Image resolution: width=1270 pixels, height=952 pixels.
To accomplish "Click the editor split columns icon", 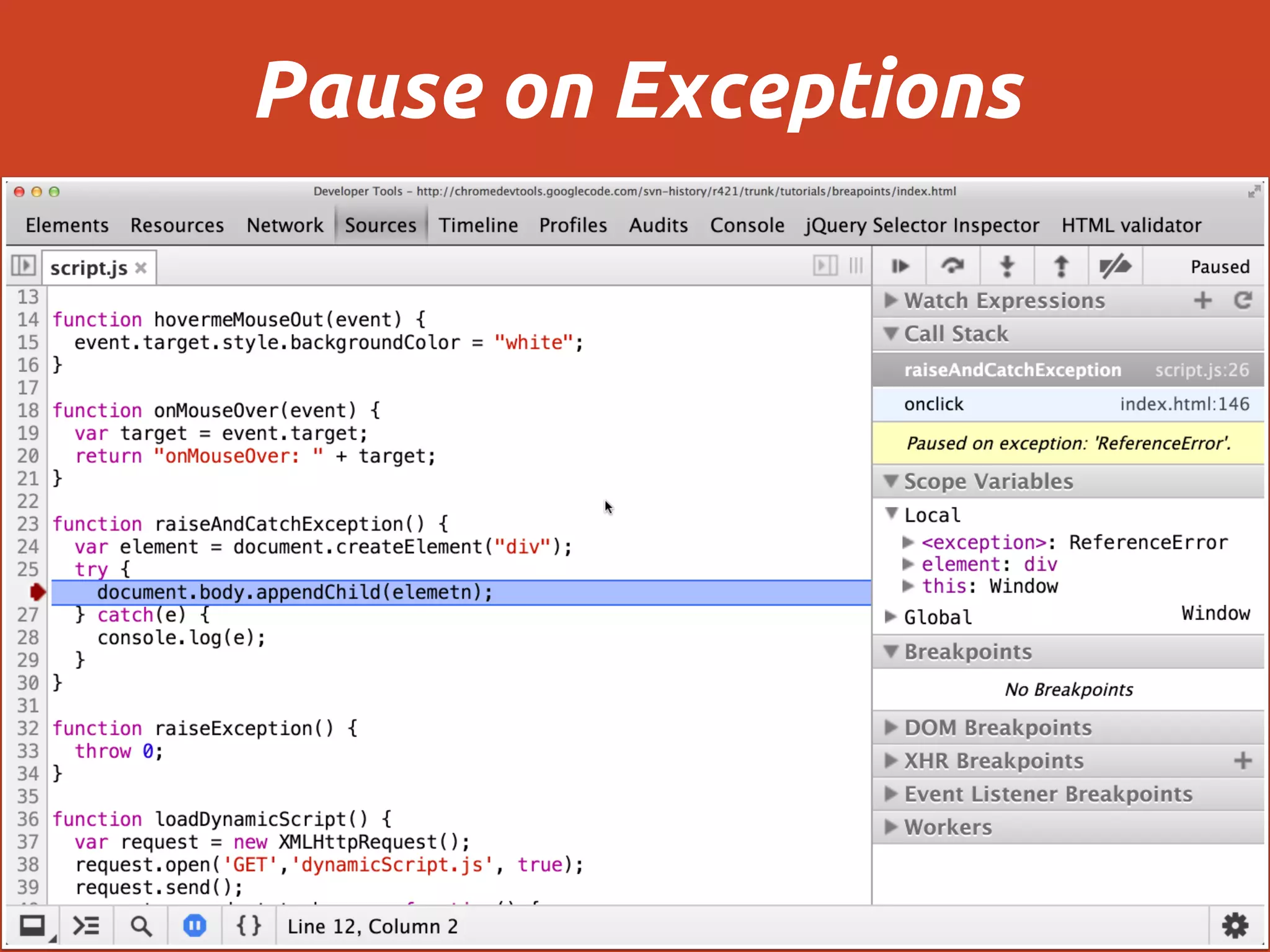I will coord(856,266).
